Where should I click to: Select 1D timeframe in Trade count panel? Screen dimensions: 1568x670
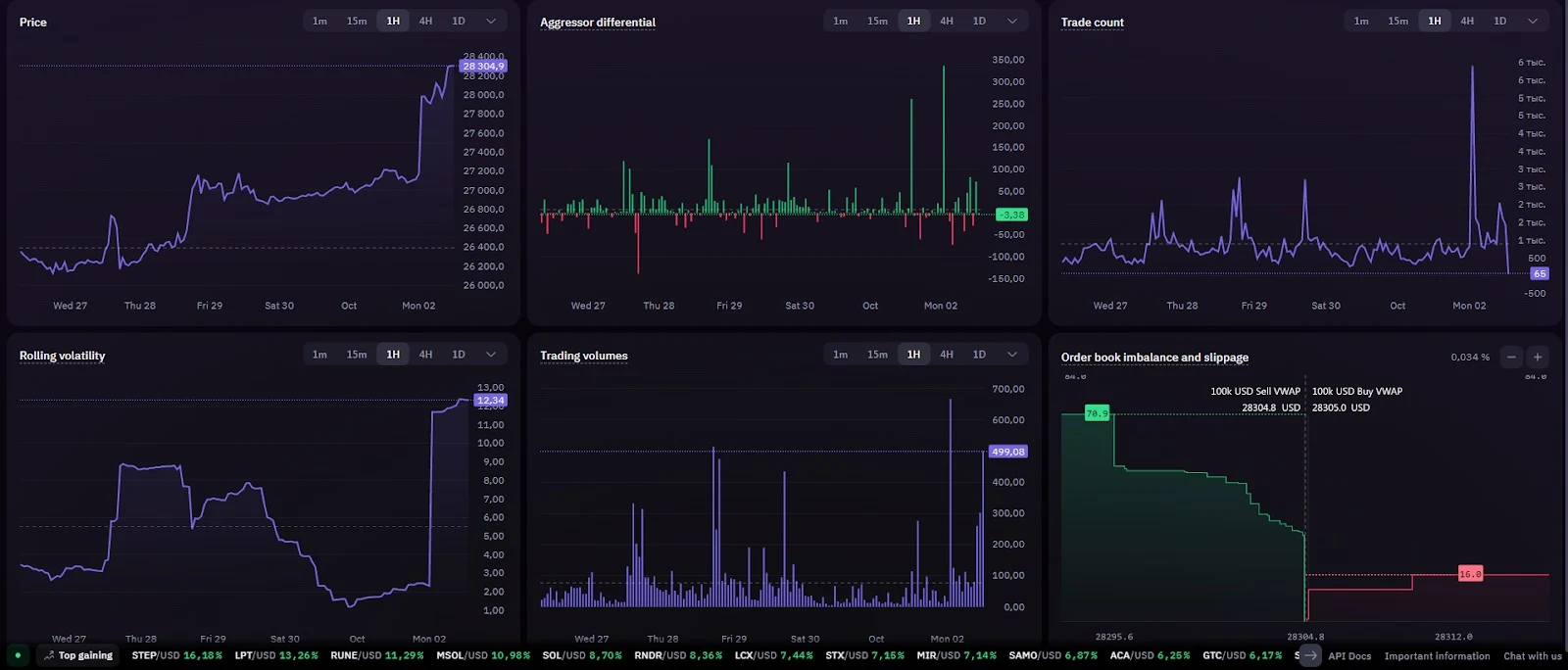[x=1500, y=21]
